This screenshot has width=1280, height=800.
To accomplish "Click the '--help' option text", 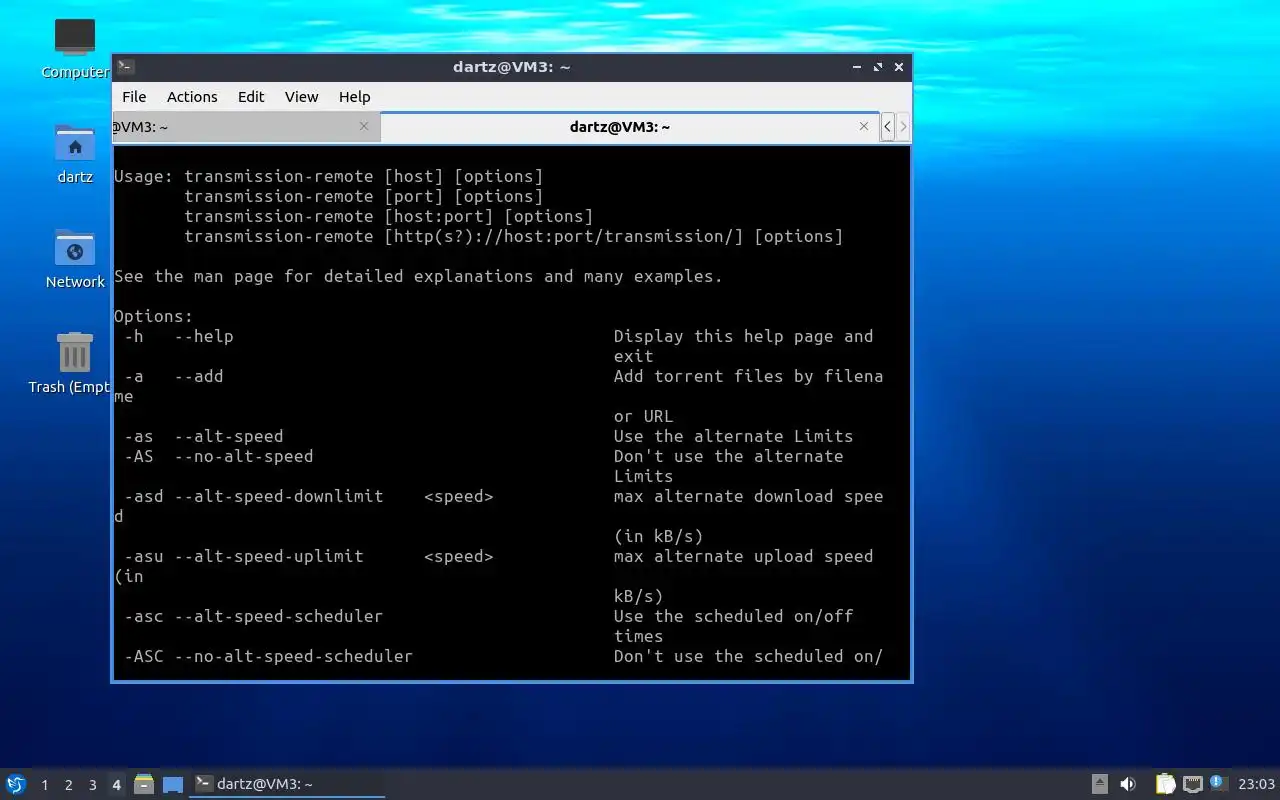I will [204, 336].
